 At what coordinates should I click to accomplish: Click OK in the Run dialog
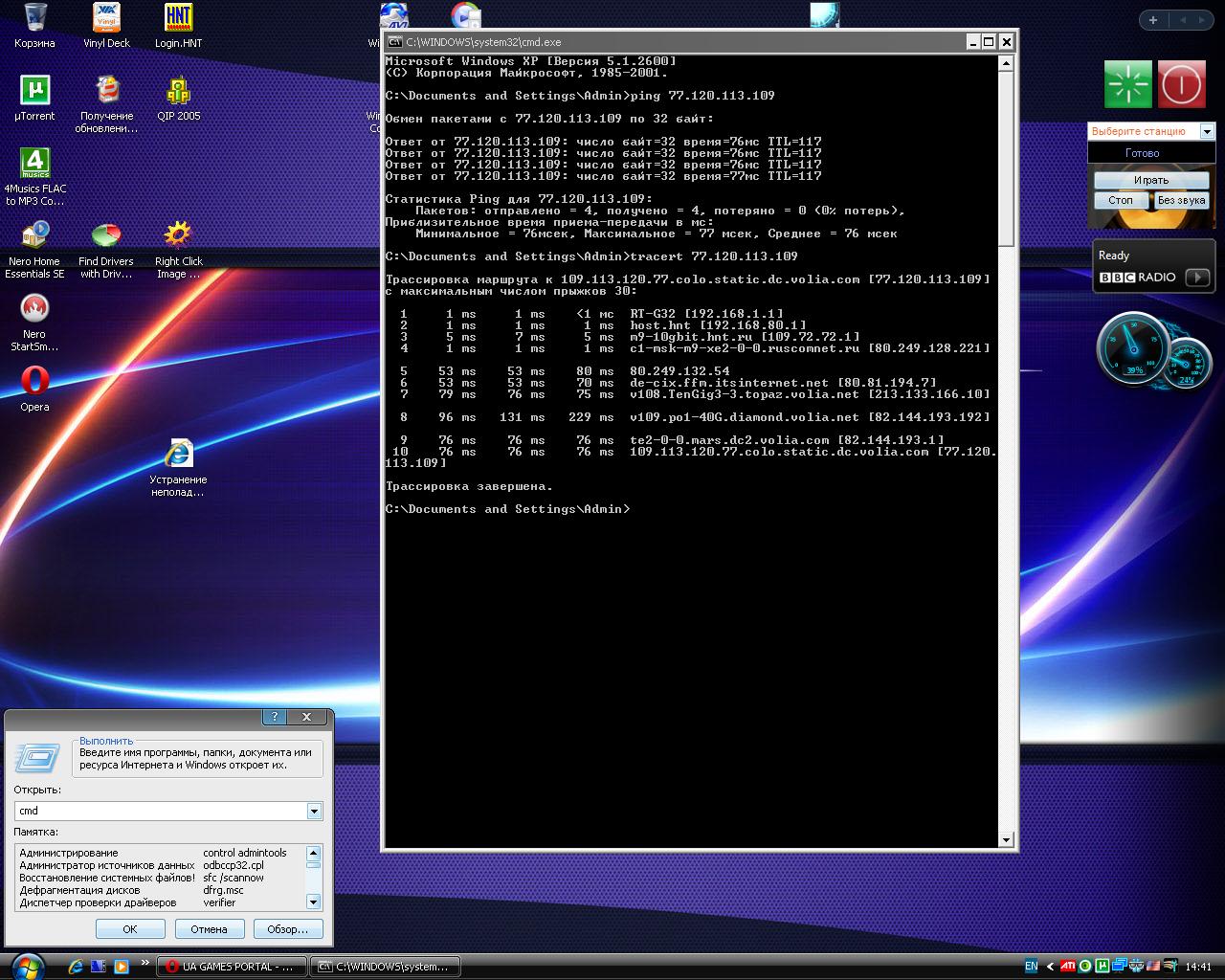130,929
